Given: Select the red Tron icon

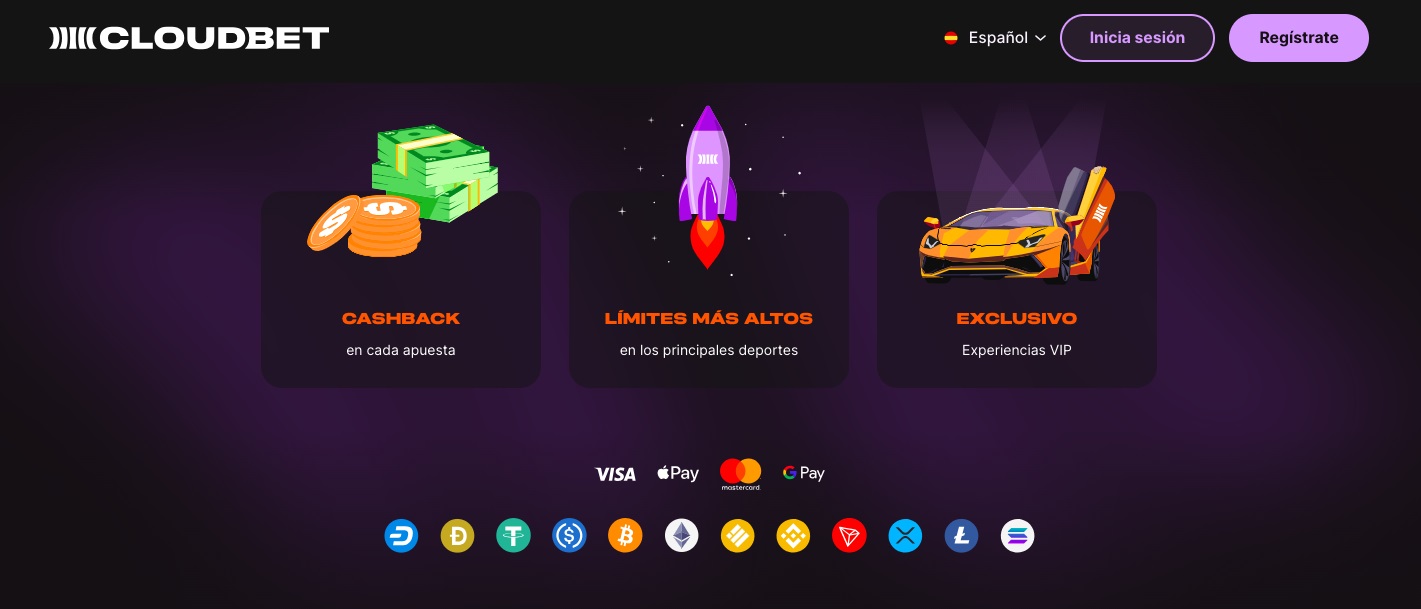Looking at the screenshot, I should pyautogui.click(x=849, y=536).
